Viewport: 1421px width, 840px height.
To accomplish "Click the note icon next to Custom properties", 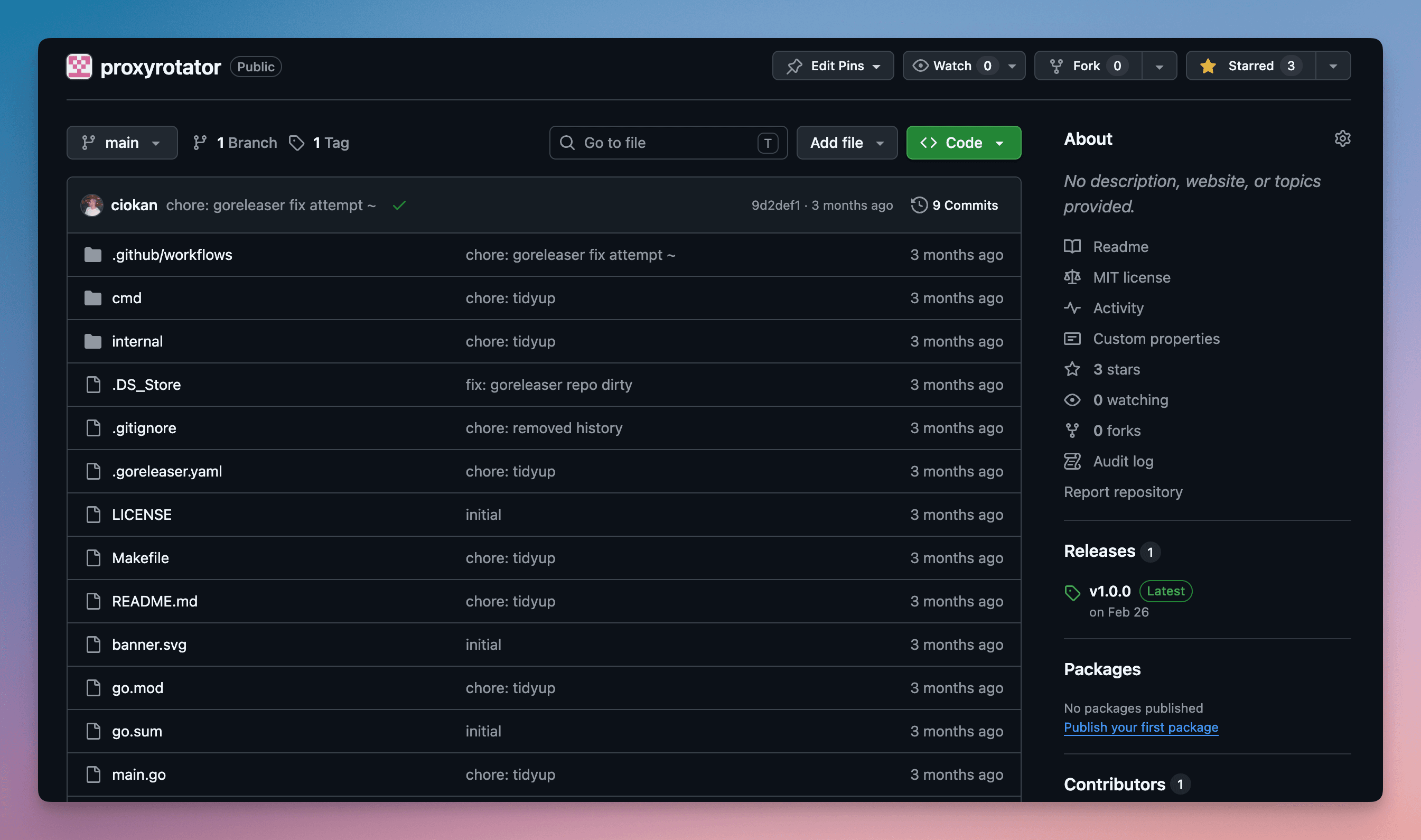I will [x=1072, y=339].
